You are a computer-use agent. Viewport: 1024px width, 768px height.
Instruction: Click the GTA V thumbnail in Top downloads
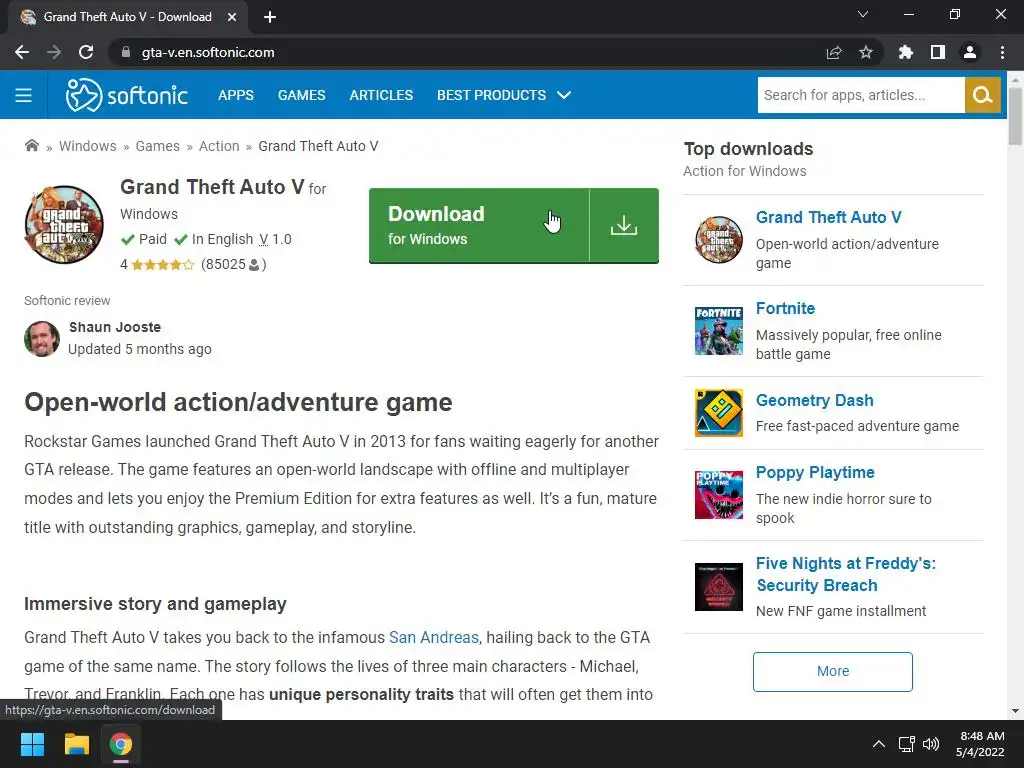718,240
